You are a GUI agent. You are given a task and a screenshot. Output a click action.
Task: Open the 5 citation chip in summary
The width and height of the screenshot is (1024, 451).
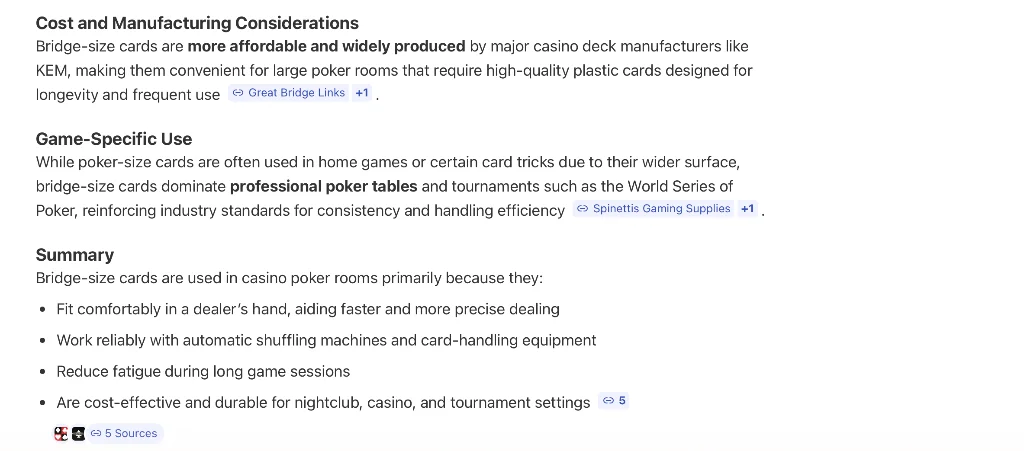614,401
